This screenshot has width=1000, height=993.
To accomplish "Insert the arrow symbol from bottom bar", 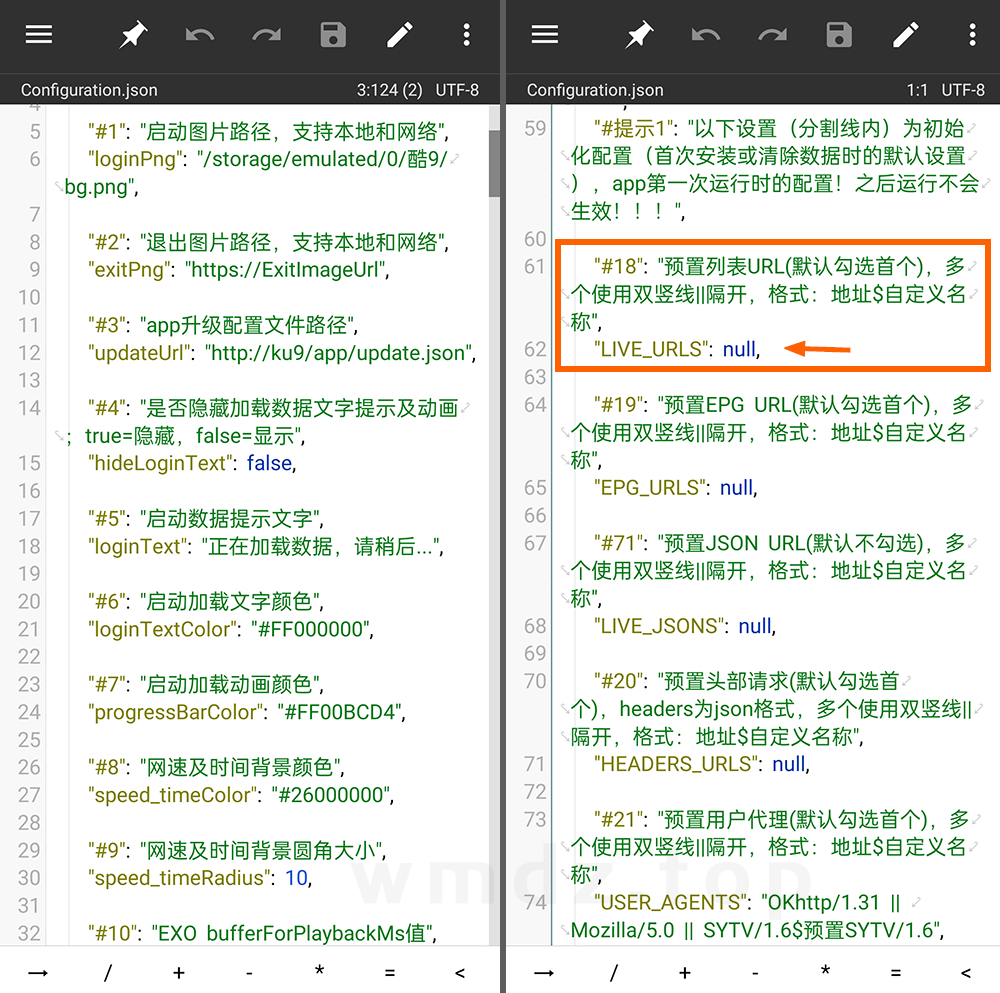I will point(38,971).
